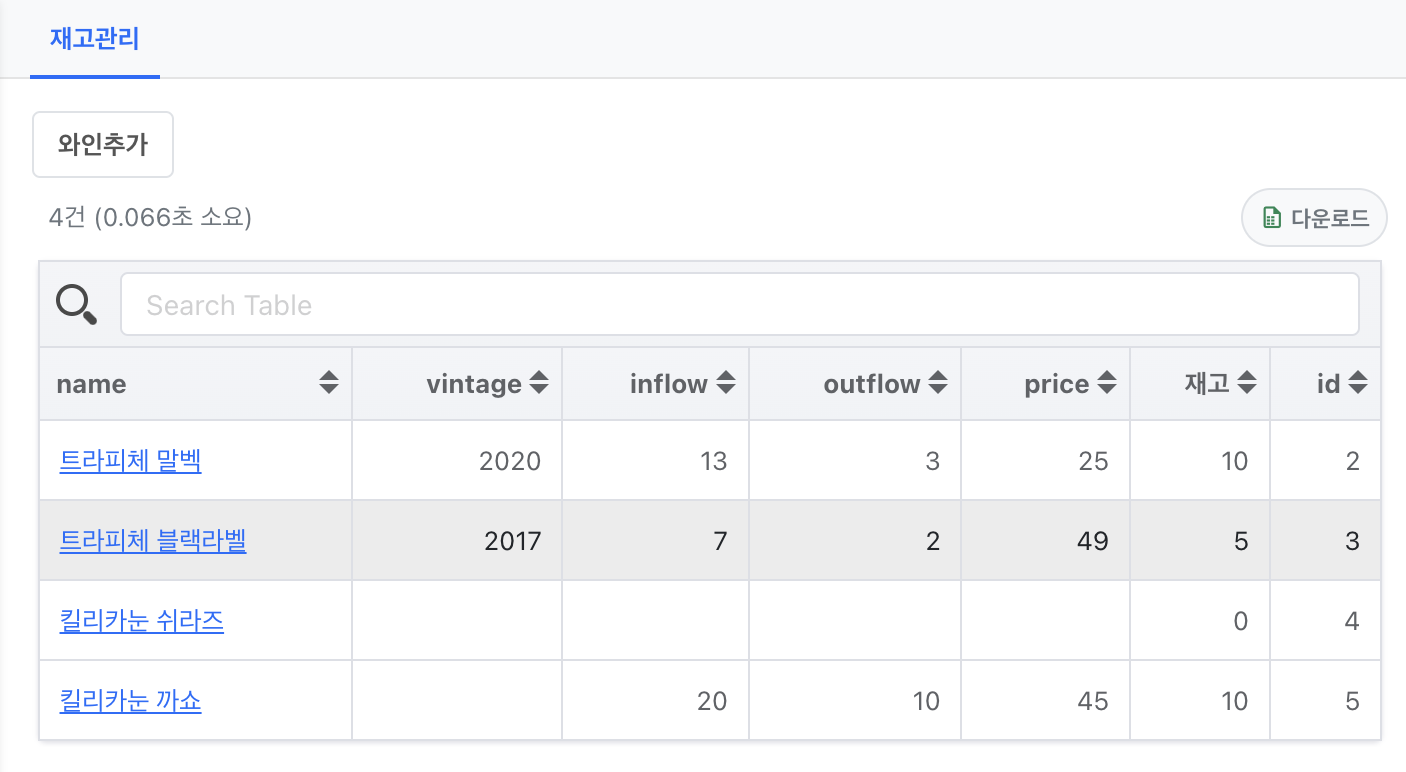Open the 트라피체 블랙라벨 link
Image resolution: width=1406 pixels, height=772 pixels.
[153, 541]
